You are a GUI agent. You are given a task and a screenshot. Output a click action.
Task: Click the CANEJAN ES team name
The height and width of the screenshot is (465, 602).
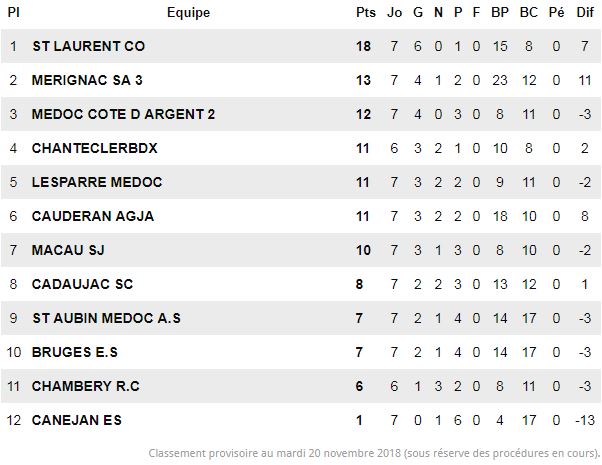(x=77, y=420)
